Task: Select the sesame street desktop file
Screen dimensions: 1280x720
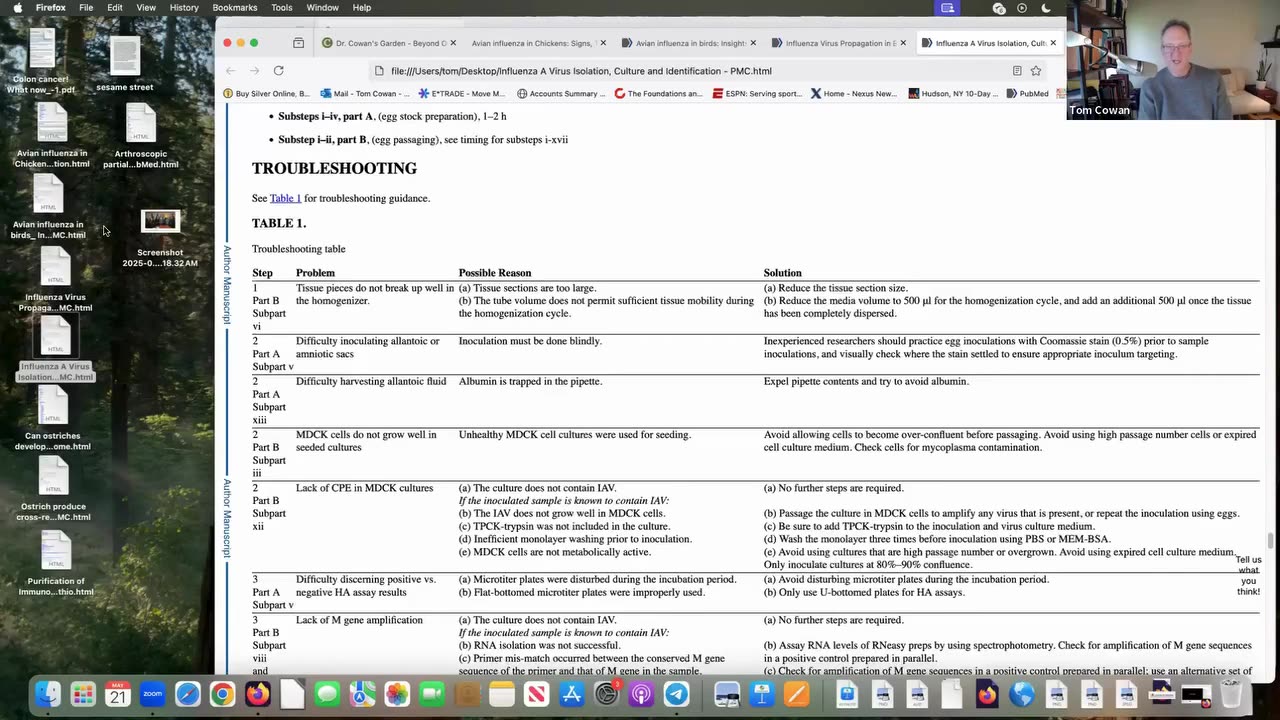Action: pyautogui.click(x=125, y=65)
